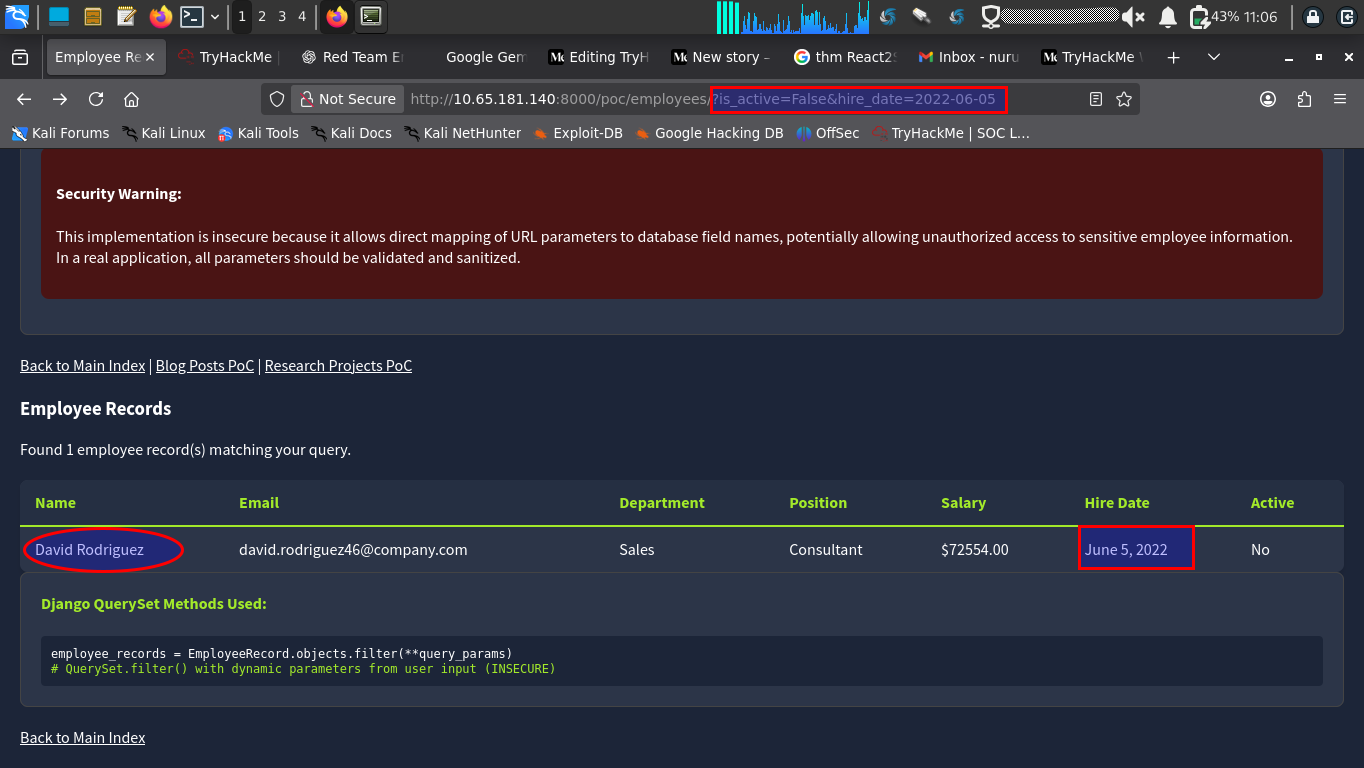This screenshot has height=768, width=1364.
Task: Open the file manager launcher in panel
Action: [x=92, y=16]
